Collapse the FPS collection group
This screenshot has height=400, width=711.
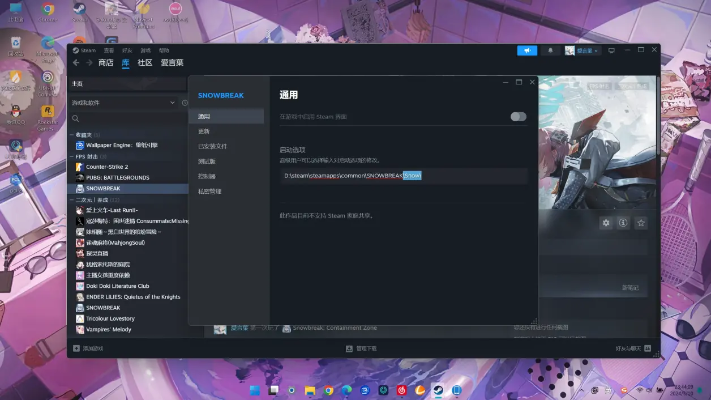[x=72, y=156]
